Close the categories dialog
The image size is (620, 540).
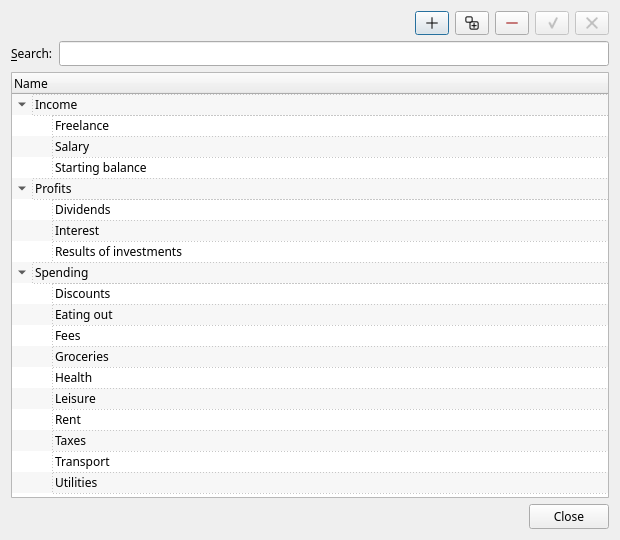[569, 516]
